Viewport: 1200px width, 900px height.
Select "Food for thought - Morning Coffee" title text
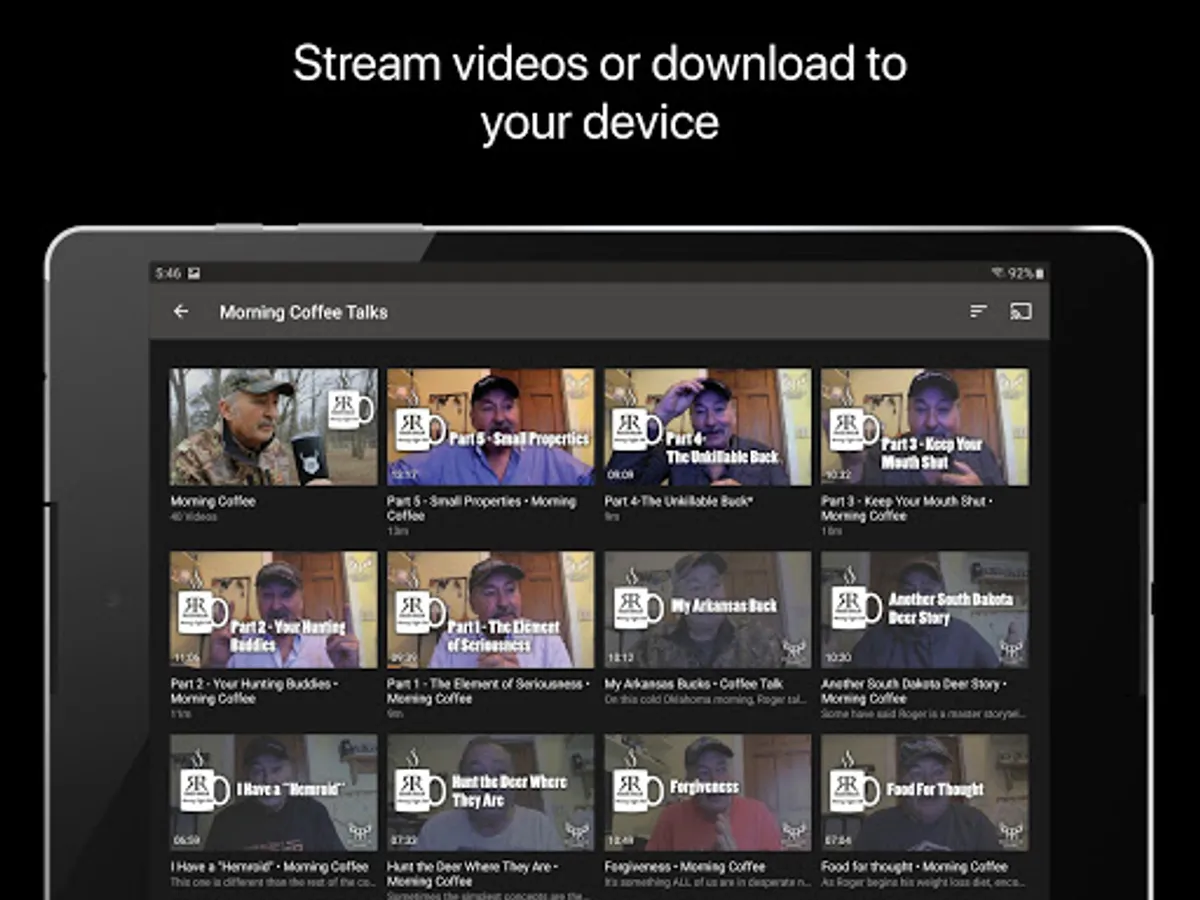(914, 867)
